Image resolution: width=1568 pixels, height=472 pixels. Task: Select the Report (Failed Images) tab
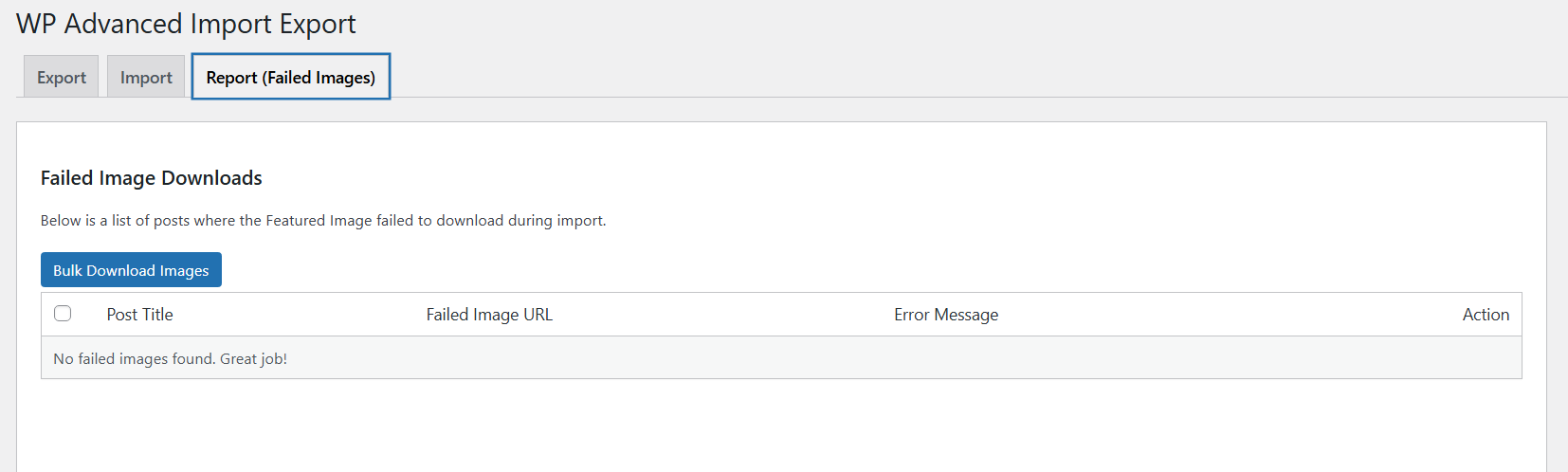[290, 78]
